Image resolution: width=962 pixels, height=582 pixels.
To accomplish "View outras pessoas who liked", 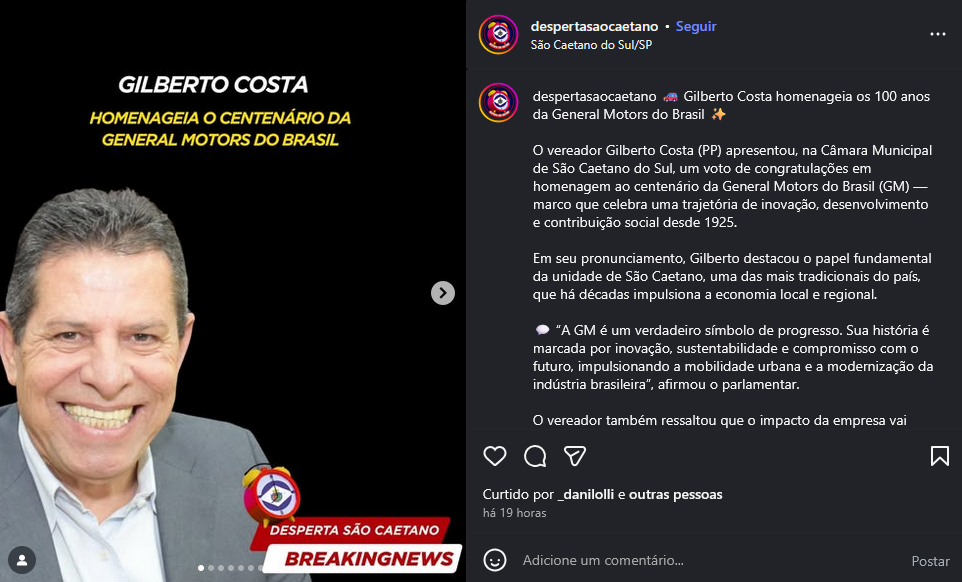I will point(675,494).
